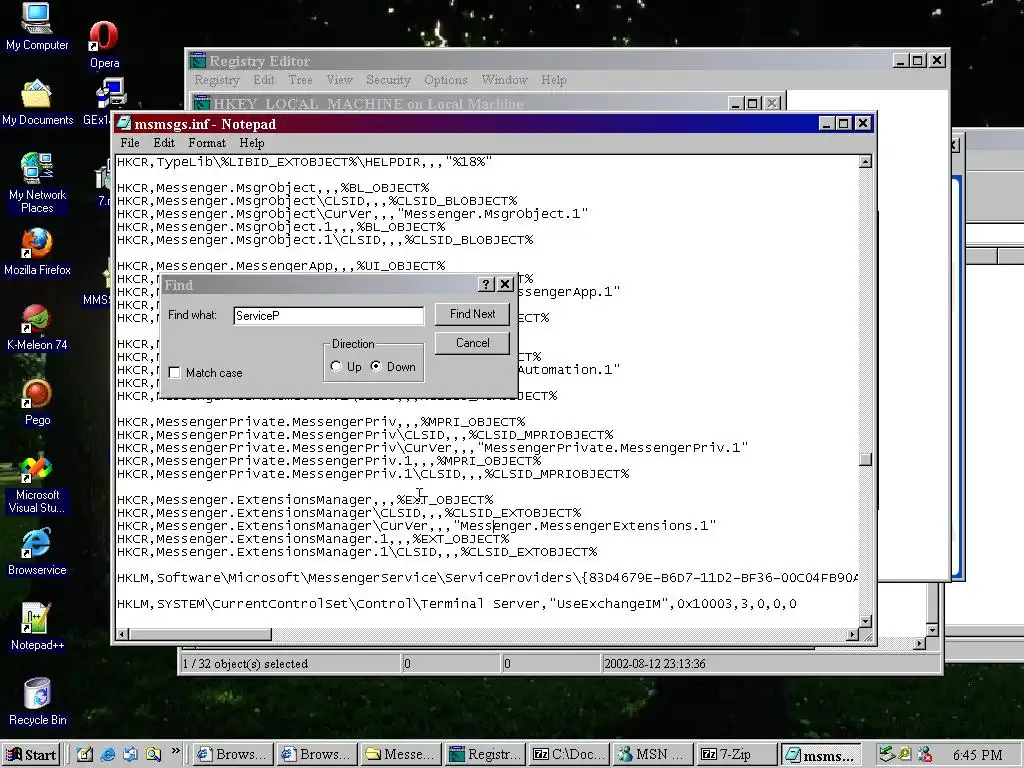The height and width of the screenshot is (768, 1024).
Task: Launch the K-Meleon 74 desktop shortcut
Action: [37, 327]
